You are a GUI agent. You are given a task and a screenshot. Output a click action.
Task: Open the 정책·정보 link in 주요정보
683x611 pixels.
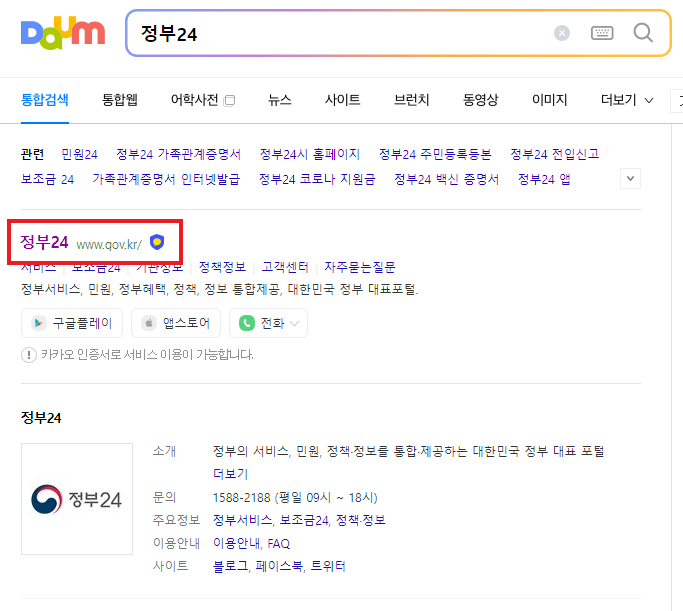tap(361, 520)
